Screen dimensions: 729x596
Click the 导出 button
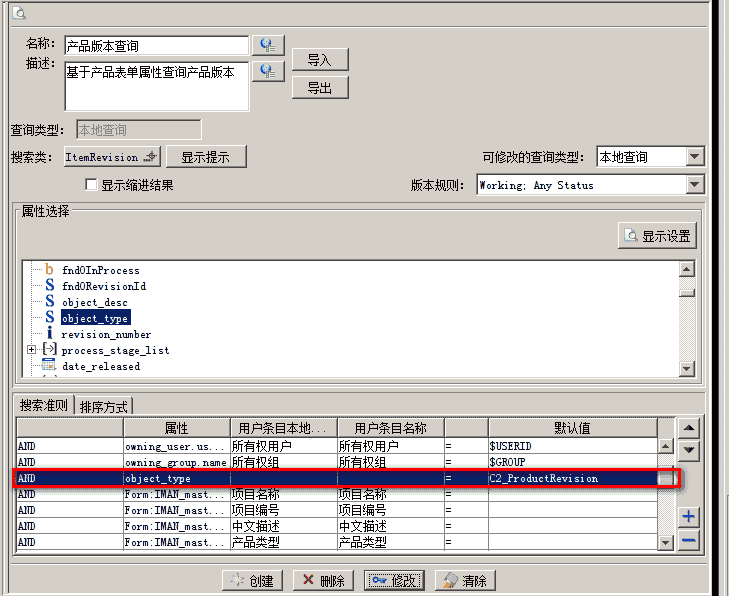pos(320,87)
